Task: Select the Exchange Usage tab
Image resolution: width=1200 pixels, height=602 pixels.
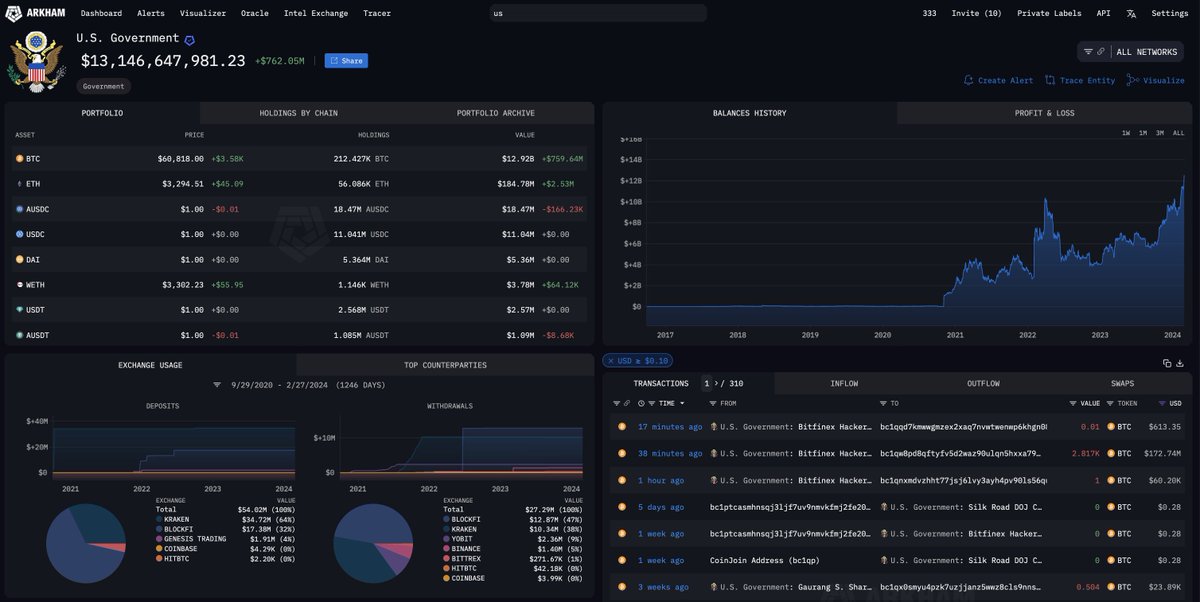Action: (150, 365)
